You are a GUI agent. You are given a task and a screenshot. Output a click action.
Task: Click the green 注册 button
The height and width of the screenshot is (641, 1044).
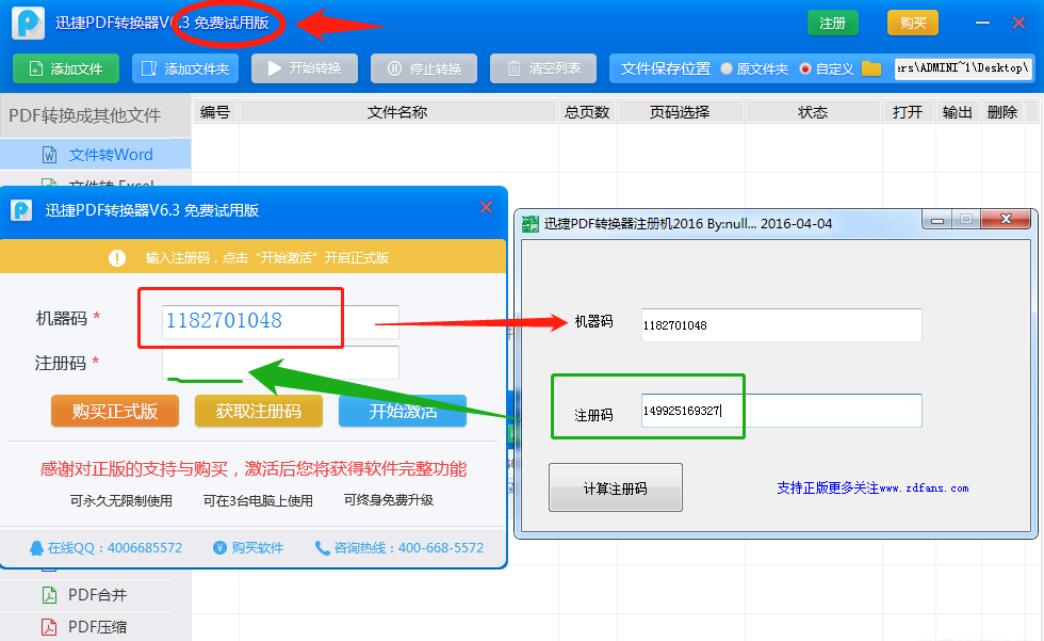click(832, 23)
